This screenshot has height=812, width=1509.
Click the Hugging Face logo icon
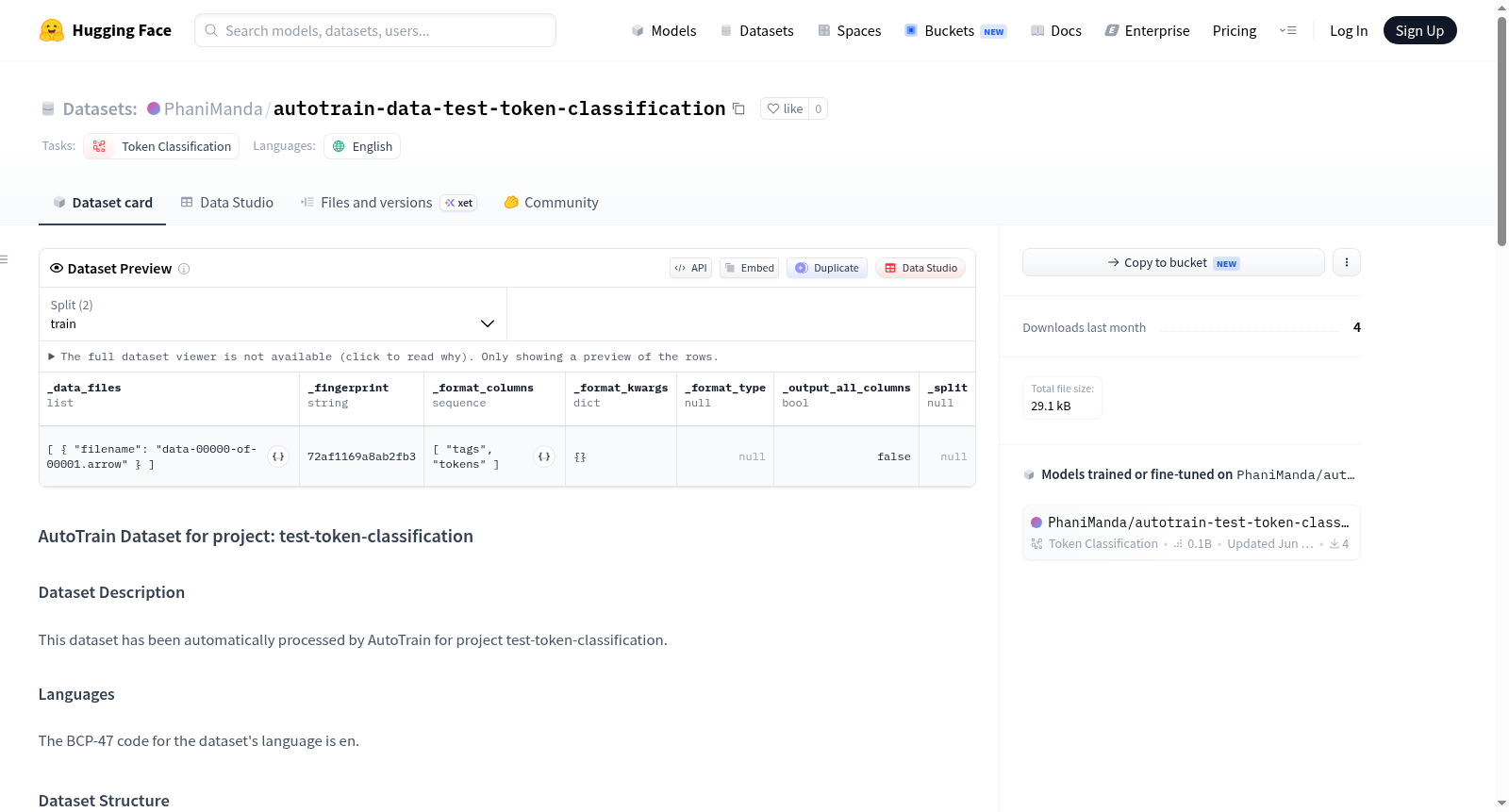click(51, 30)
